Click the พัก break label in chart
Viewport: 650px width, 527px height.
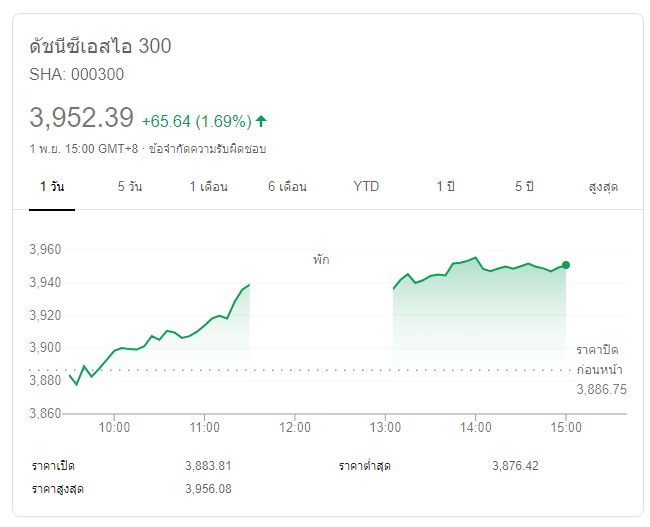pyautogui.click(x=320, y=260)
